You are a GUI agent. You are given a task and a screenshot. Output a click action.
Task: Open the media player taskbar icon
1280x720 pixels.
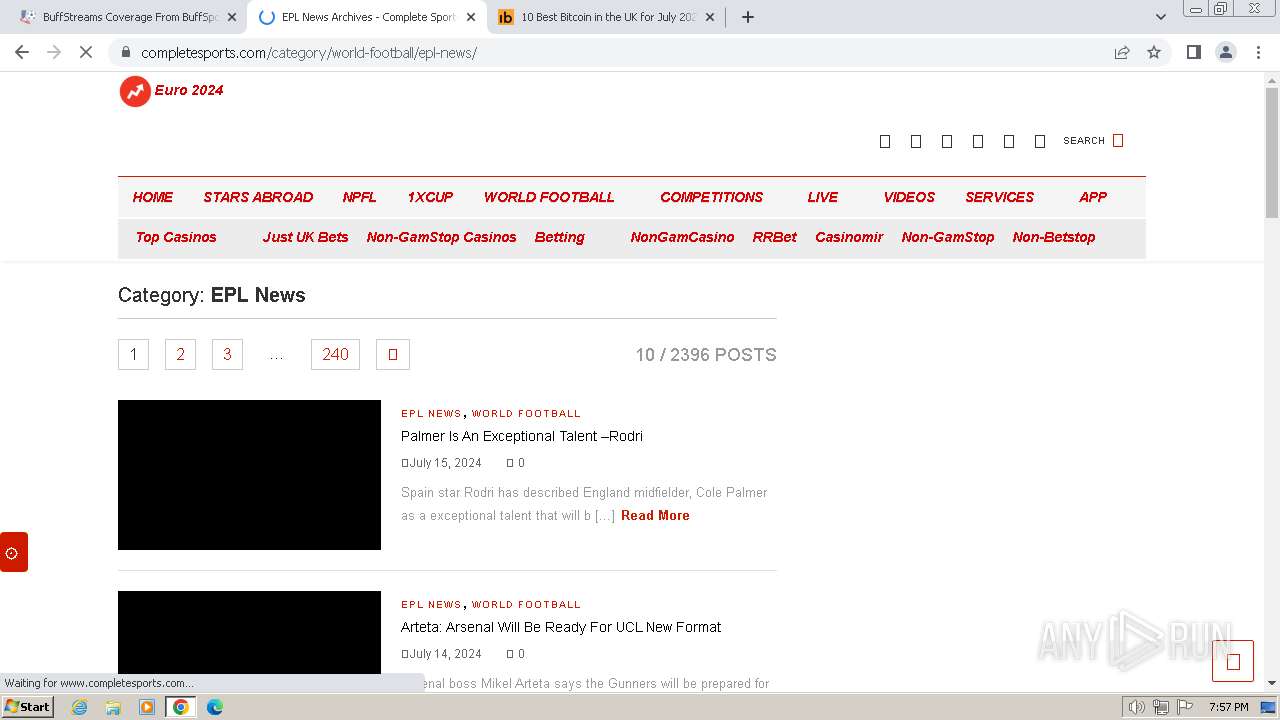(x=147, y=707)
